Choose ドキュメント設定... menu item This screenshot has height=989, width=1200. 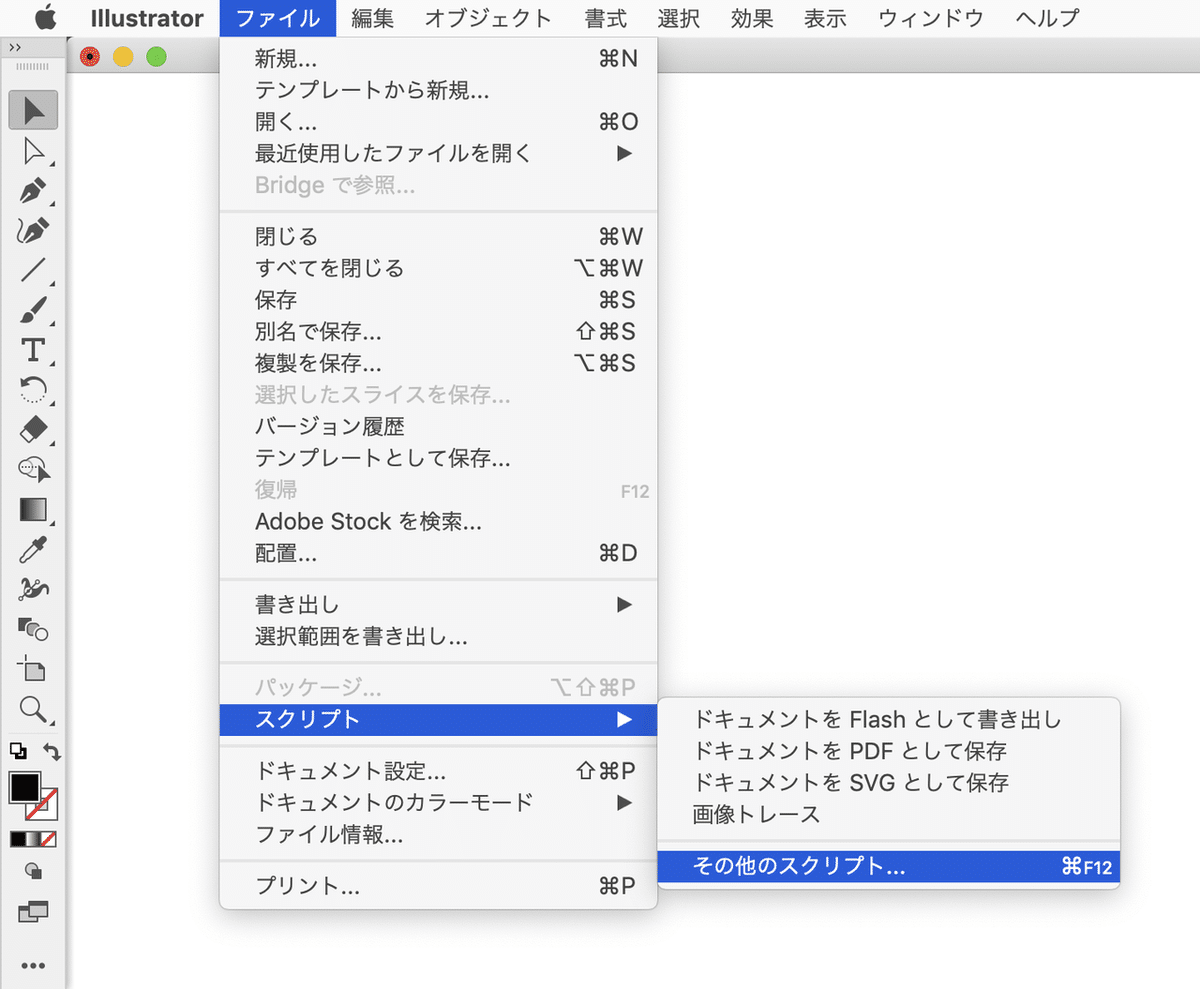click(438, 771)
